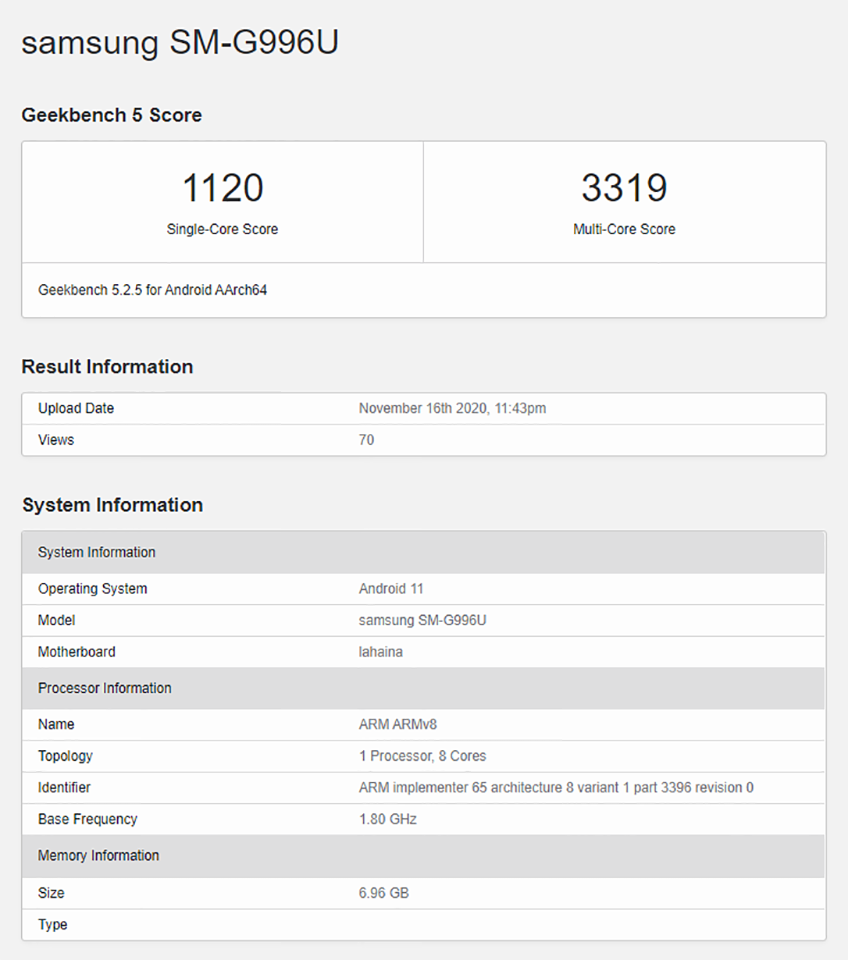Select the 'ARM implementer 65 architecture 8' identifier value

556,787
